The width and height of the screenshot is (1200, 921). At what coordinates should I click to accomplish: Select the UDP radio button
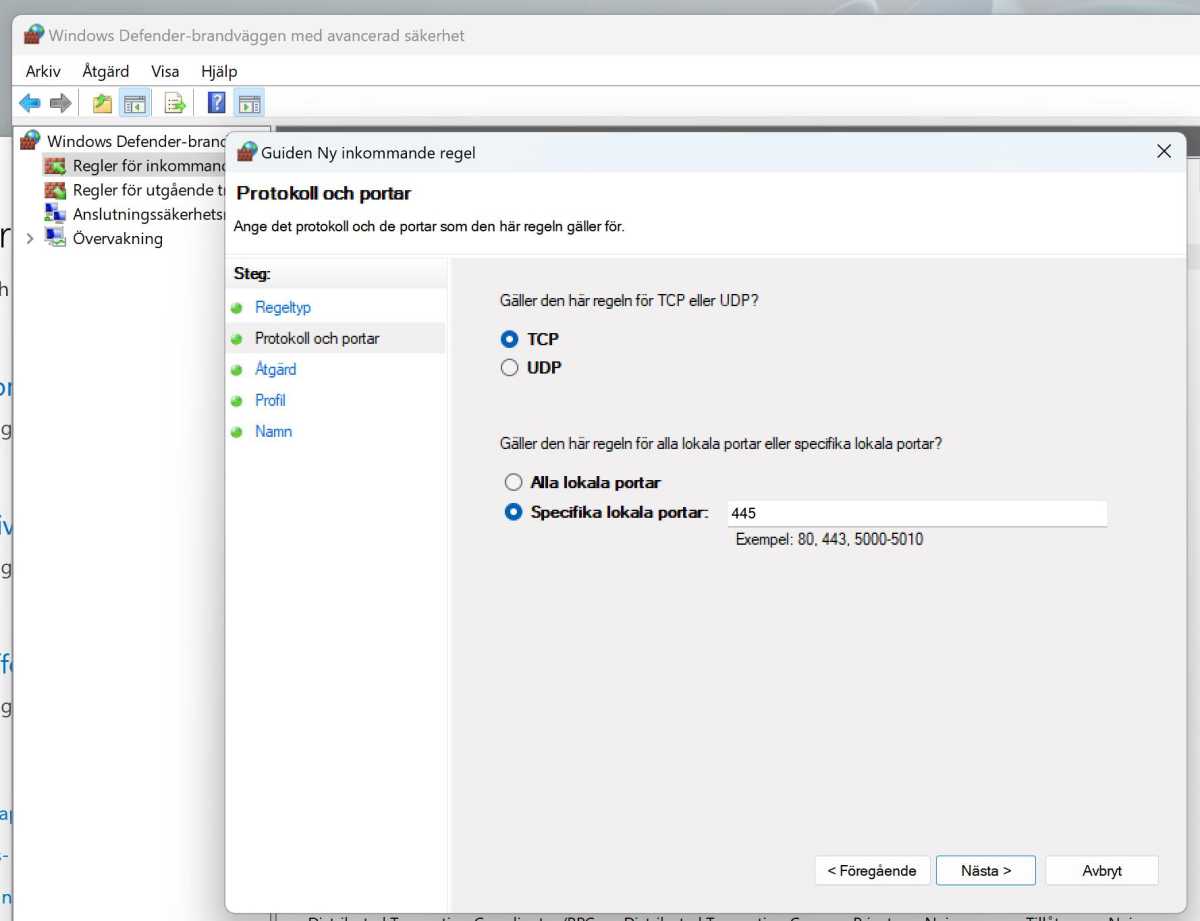pos(510,368)
